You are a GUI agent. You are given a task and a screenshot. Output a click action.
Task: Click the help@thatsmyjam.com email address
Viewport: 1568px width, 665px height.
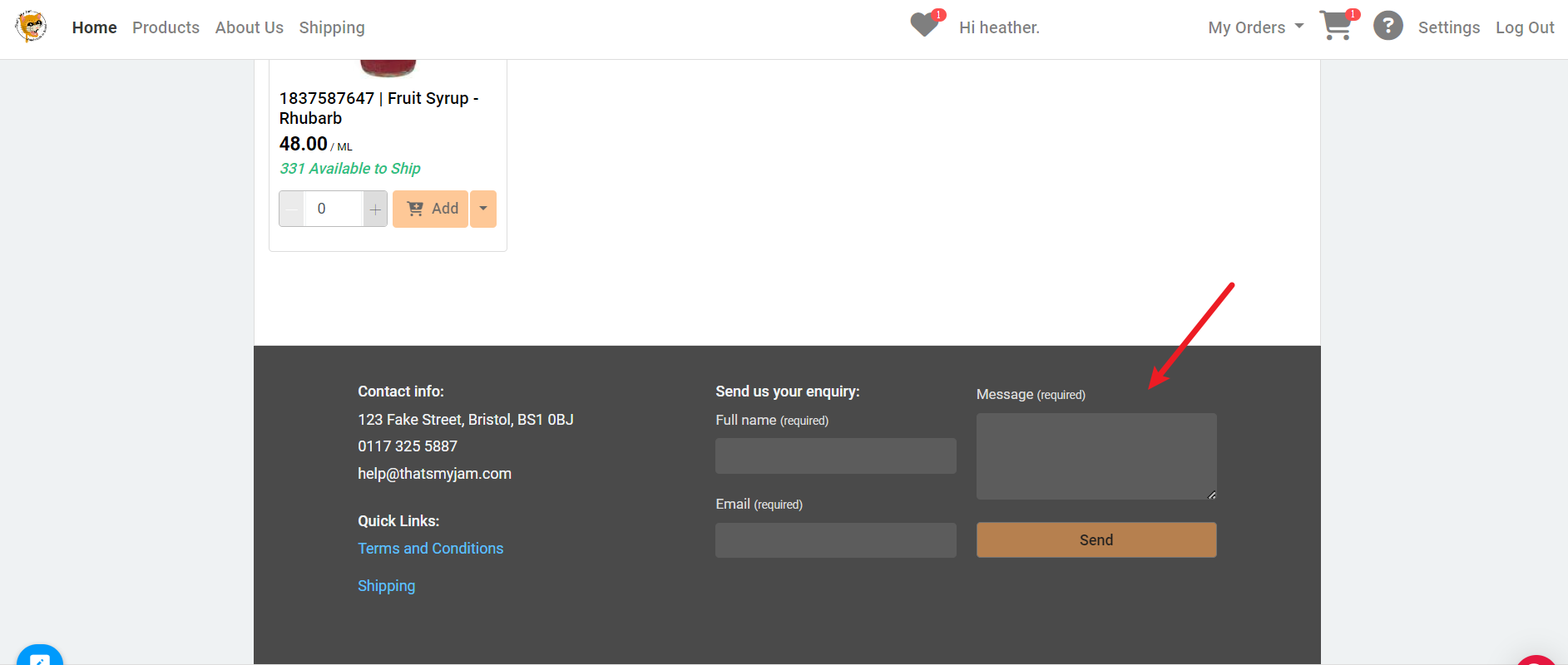[435, 474]
